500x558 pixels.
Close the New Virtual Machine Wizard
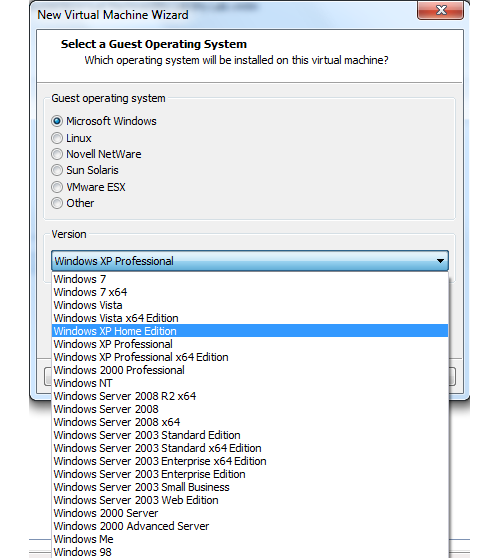pyautogui.click(x=441, y=10)
